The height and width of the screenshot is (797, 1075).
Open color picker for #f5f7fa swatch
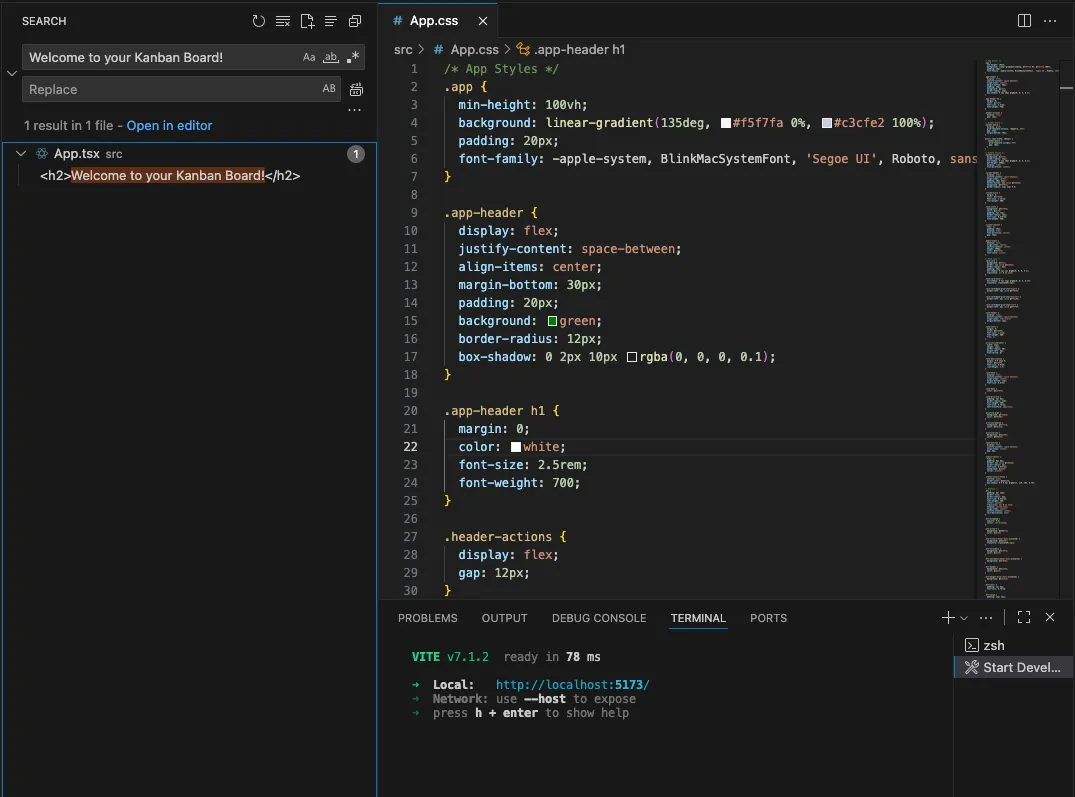pyautogui.click(x=725, y=123)
